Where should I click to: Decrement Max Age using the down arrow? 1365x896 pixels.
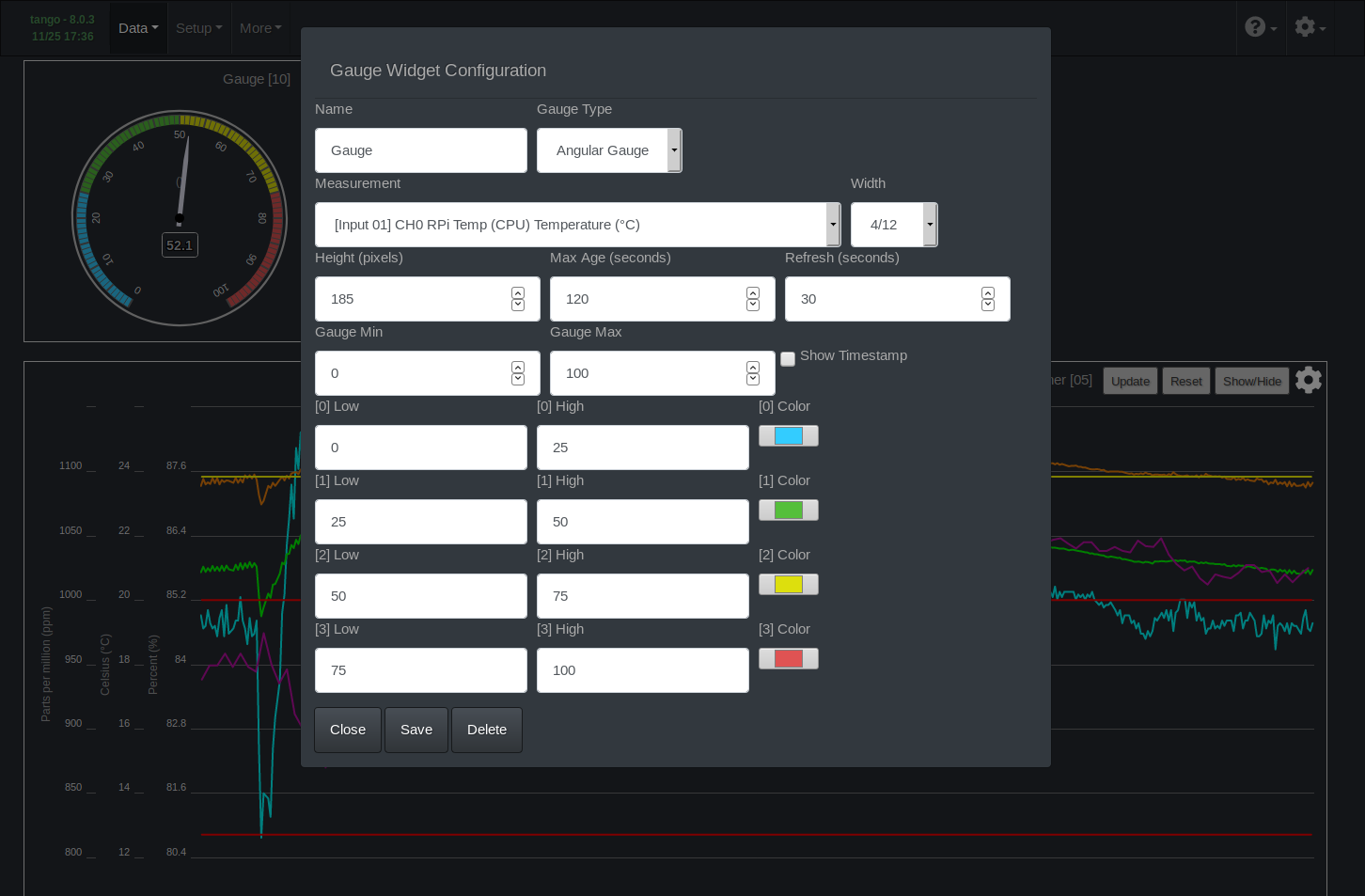753,305
